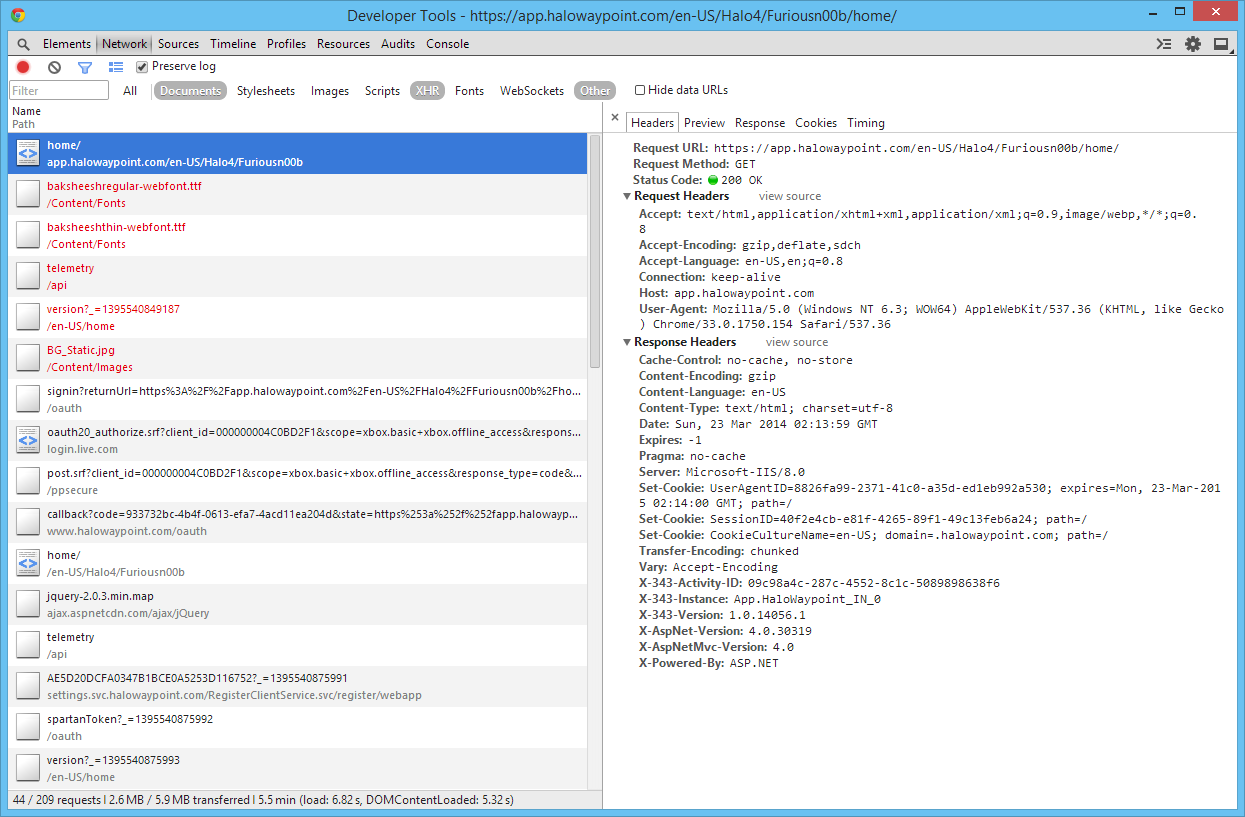Enable Hide data URLs checkbox
This screenshot has height=817, width=1245.
pos(640,90)
